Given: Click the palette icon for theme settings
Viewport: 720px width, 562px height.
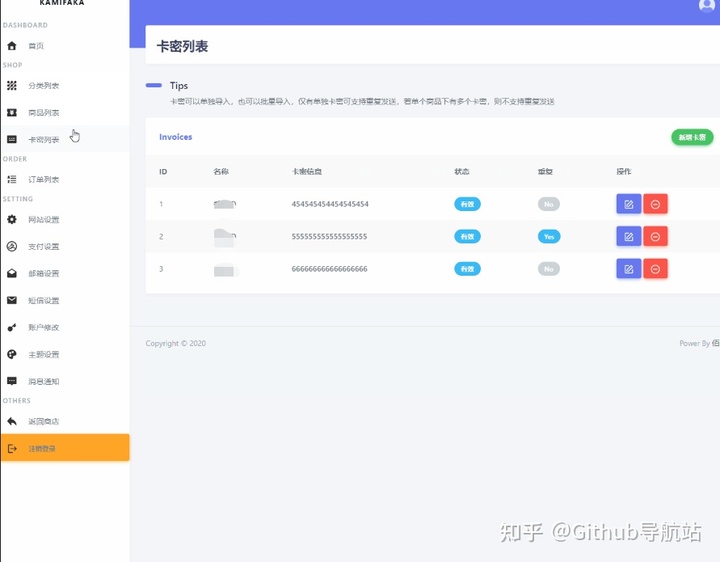Looking at the screenshot, I should click(12, 354).
